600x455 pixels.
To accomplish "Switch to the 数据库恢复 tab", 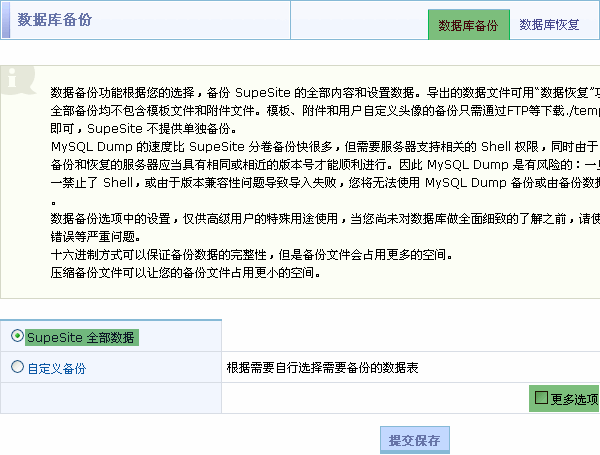I will 550,25.
